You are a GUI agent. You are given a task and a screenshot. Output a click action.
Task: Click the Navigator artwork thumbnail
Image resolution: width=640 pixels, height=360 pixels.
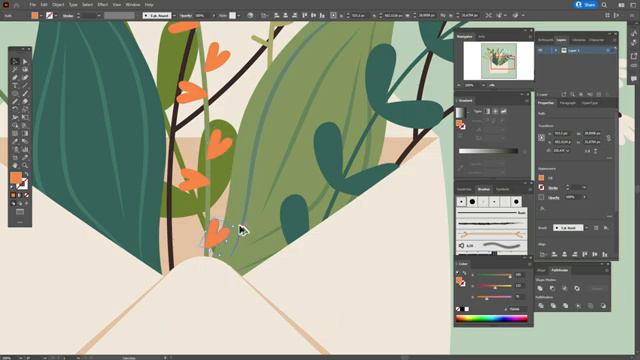tap(498, 61)
